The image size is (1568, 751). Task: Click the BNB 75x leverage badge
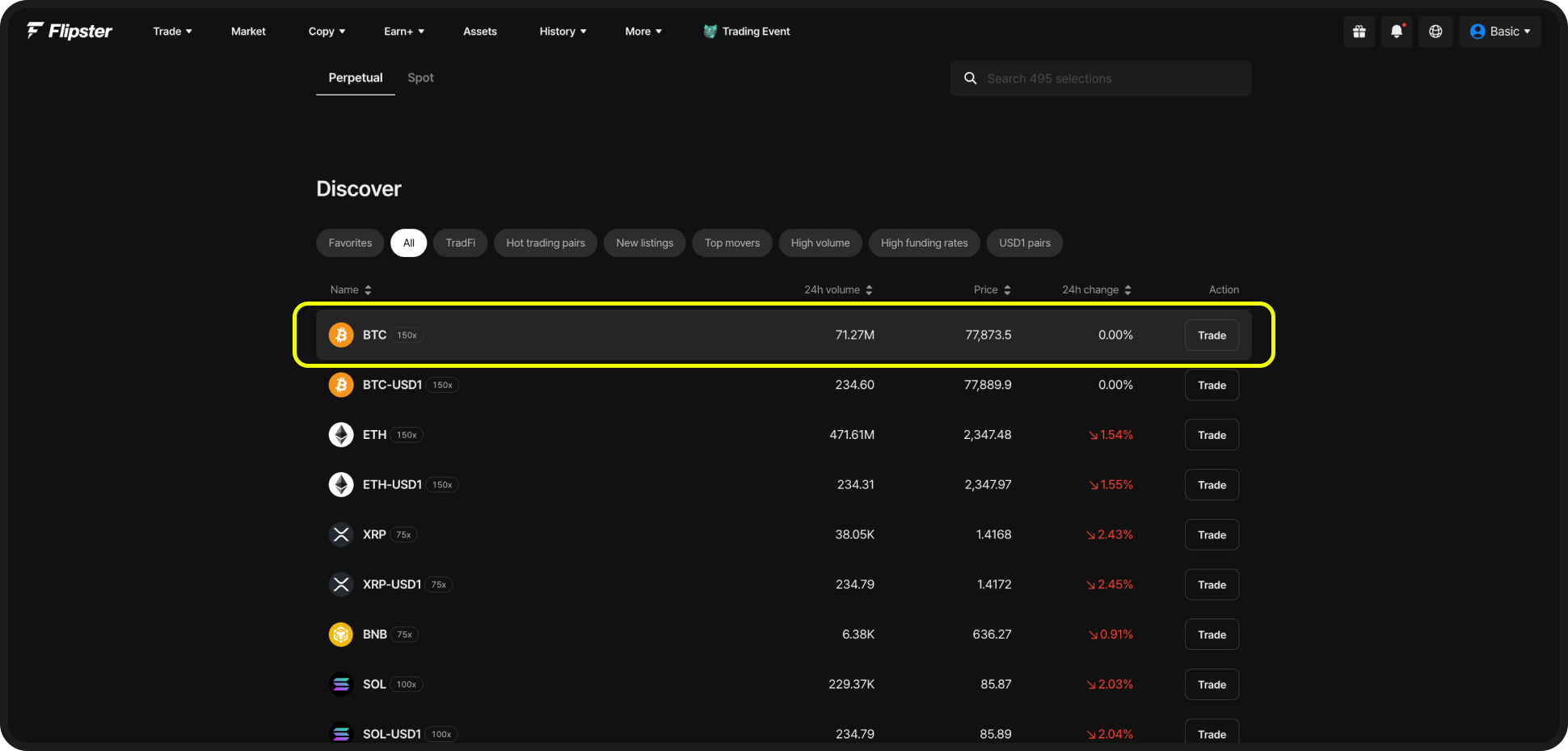tap(405, 635)
